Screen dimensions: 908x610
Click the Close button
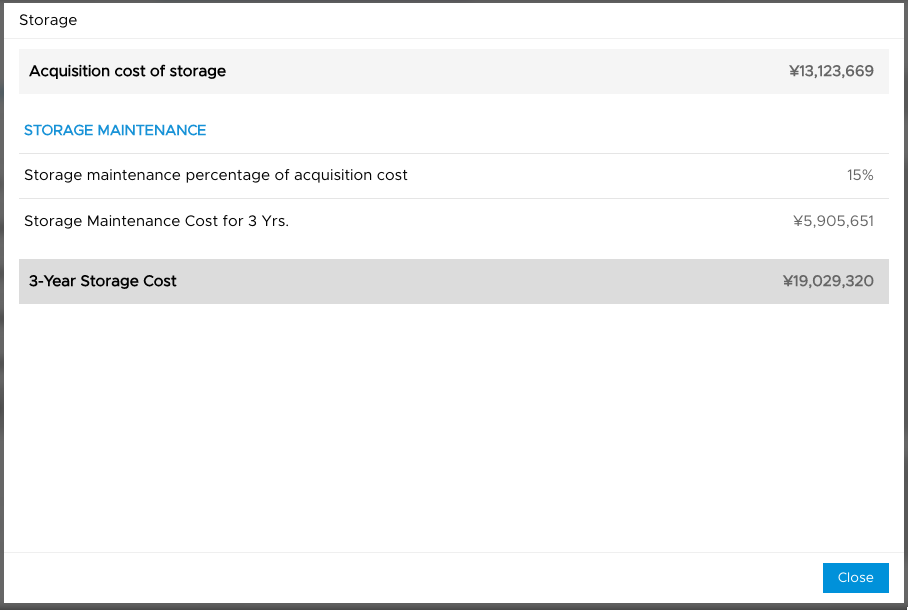point(855,577)
